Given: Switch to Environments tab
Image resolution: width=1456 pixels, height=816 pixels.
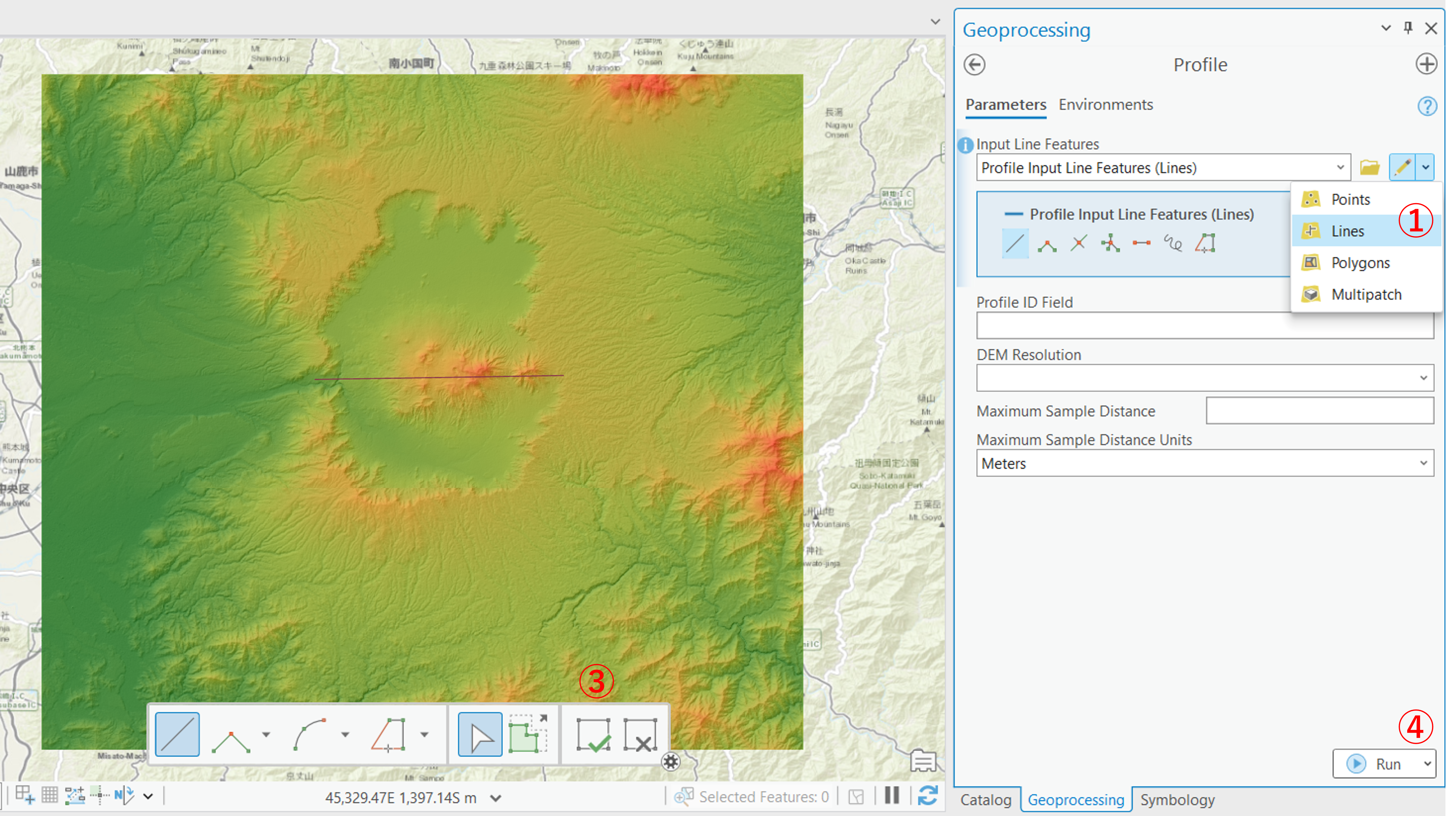Looking at the screenshot, I should coord(1106,105).
